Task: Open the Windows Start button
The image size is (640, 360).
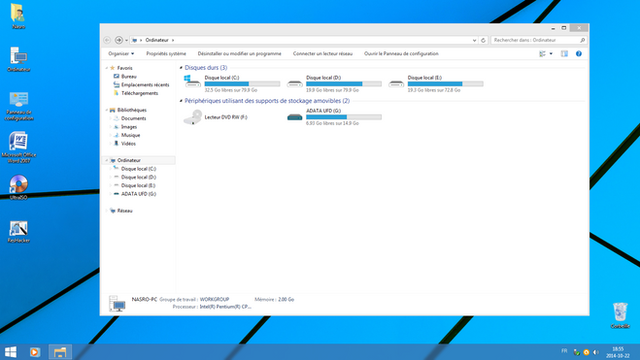Action: (x=11, y=352)
